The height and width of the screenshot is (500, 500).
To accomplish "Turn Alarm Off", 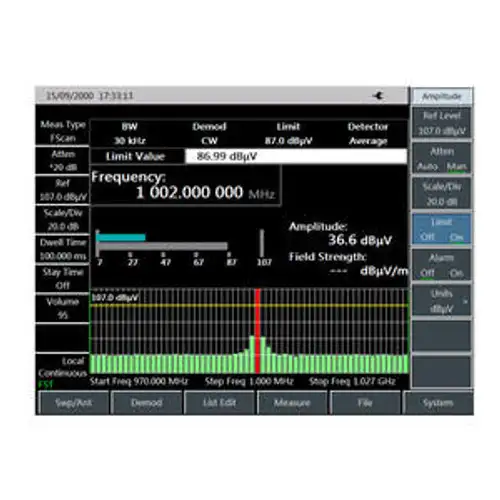I will click(x=427, y=273).
